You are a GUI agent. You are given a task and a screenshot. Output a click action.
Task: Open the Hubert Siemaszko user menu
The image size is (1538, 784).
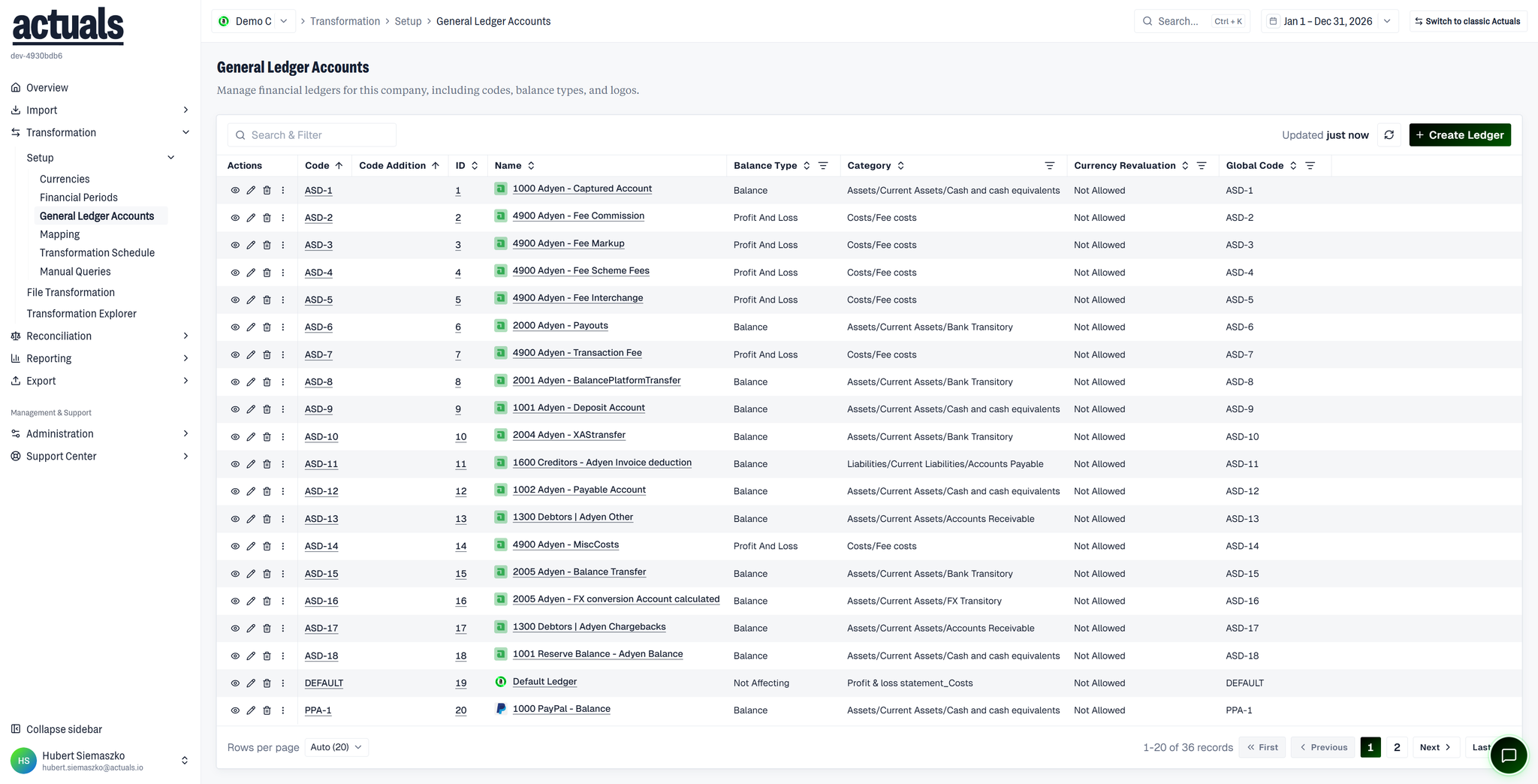[x=100, y=761]
